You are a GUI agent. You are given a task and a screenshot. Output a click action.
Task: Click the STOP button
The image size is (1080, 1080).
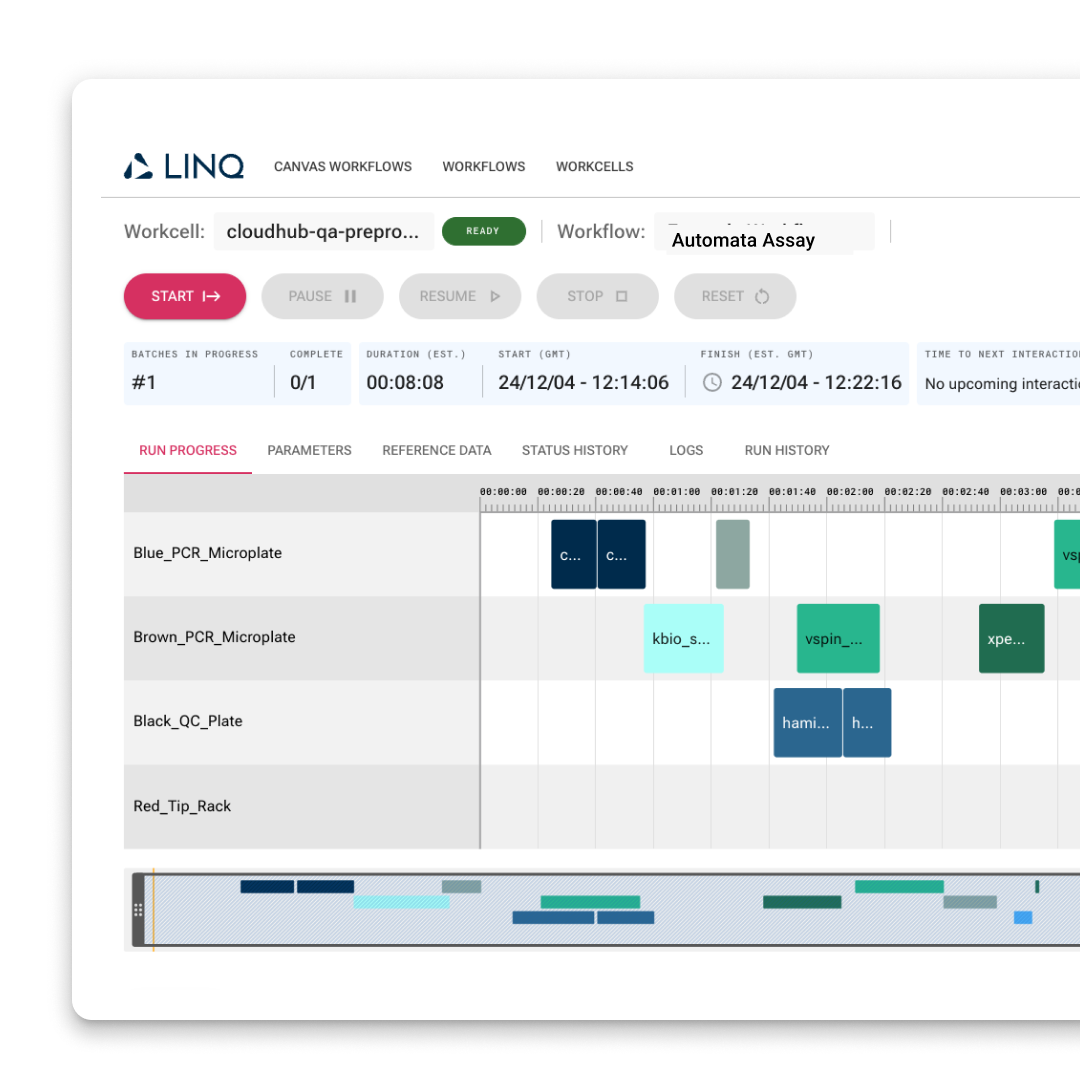click(597, 296)
